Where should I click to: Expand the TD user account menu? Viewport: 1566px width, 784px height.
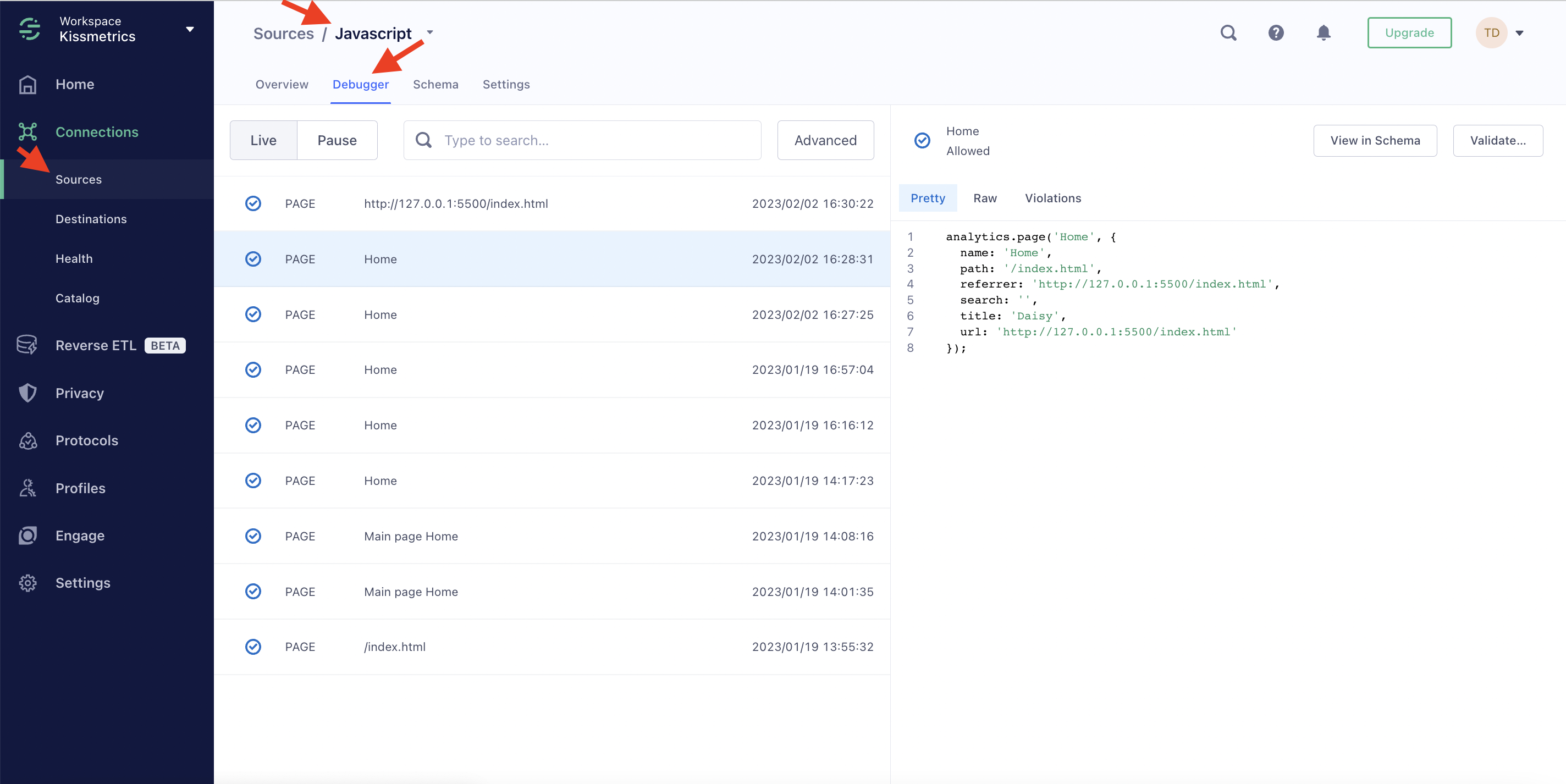[1519, 33]
